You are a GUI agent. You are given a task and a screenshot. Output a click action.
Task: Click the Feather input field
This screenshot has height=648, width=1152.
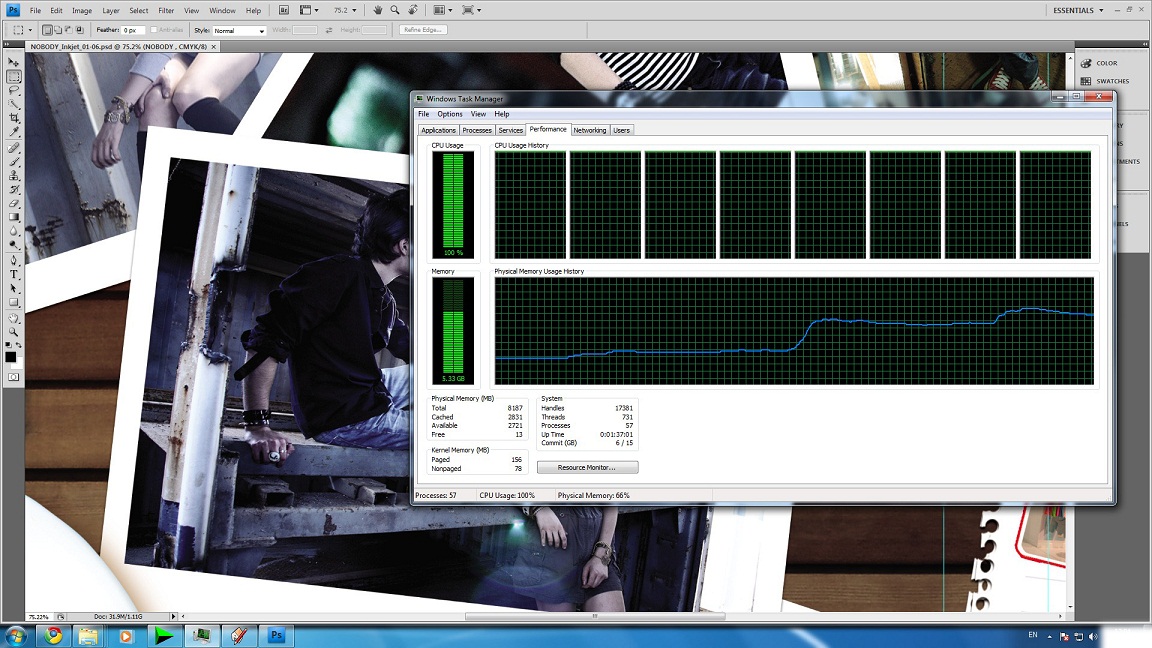click(x=133, y=30)
